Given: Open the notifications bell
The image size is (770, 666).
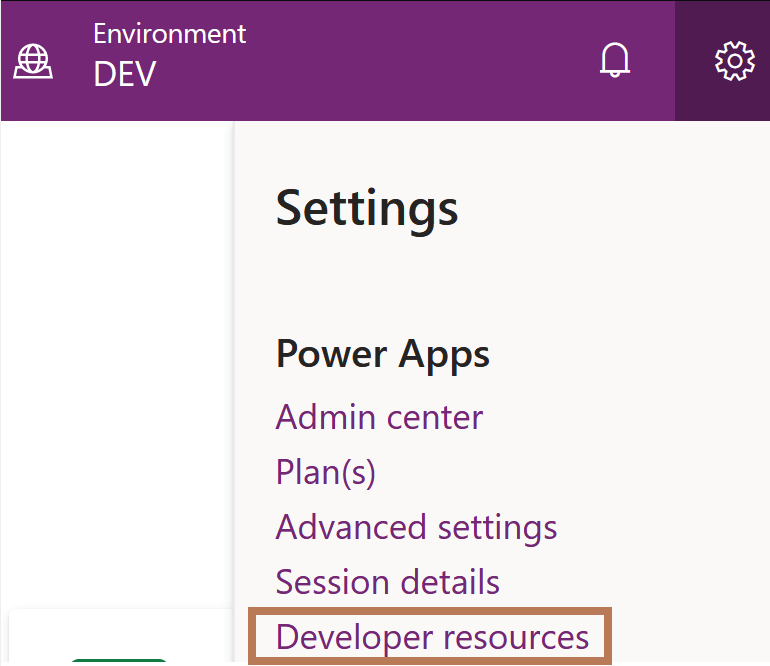Looking at the screenshot, I should [615, 61].
